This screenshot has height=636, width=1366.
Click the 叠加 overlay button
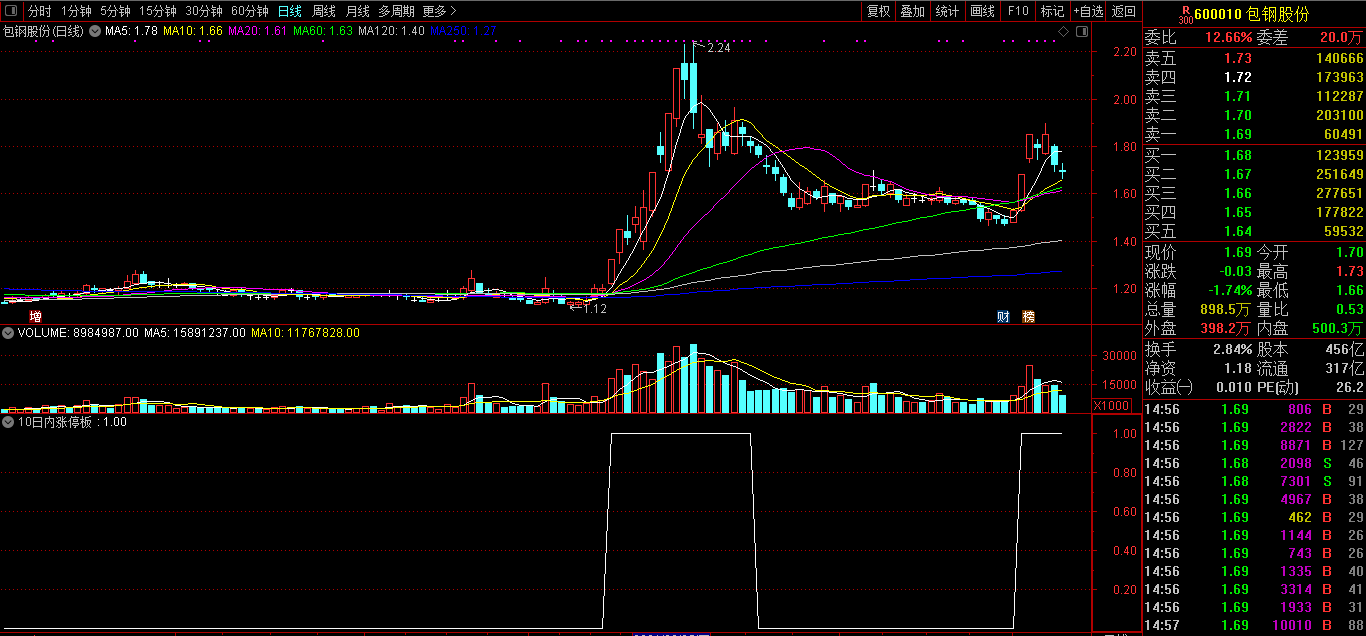(912, 11)
